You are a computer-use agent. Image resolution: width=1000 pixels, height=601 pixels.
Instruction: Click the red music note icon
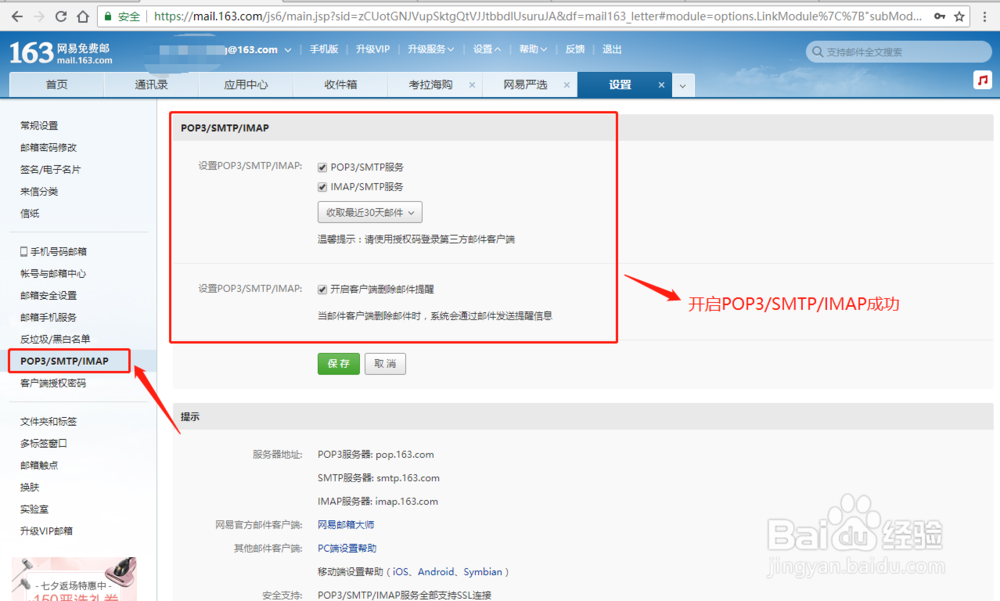pos(982,80)
